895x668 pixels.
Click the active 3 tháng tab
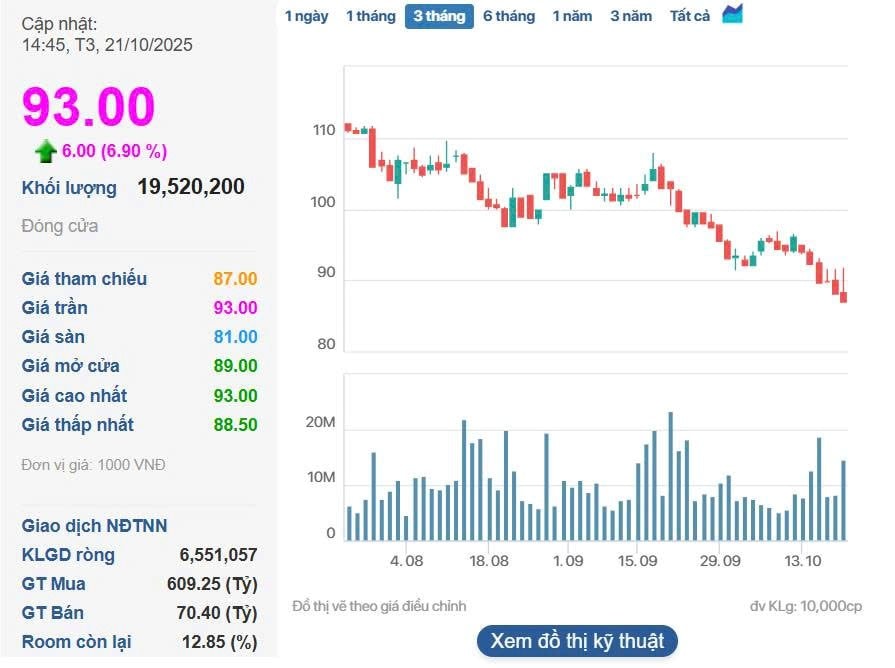(439, 16)
